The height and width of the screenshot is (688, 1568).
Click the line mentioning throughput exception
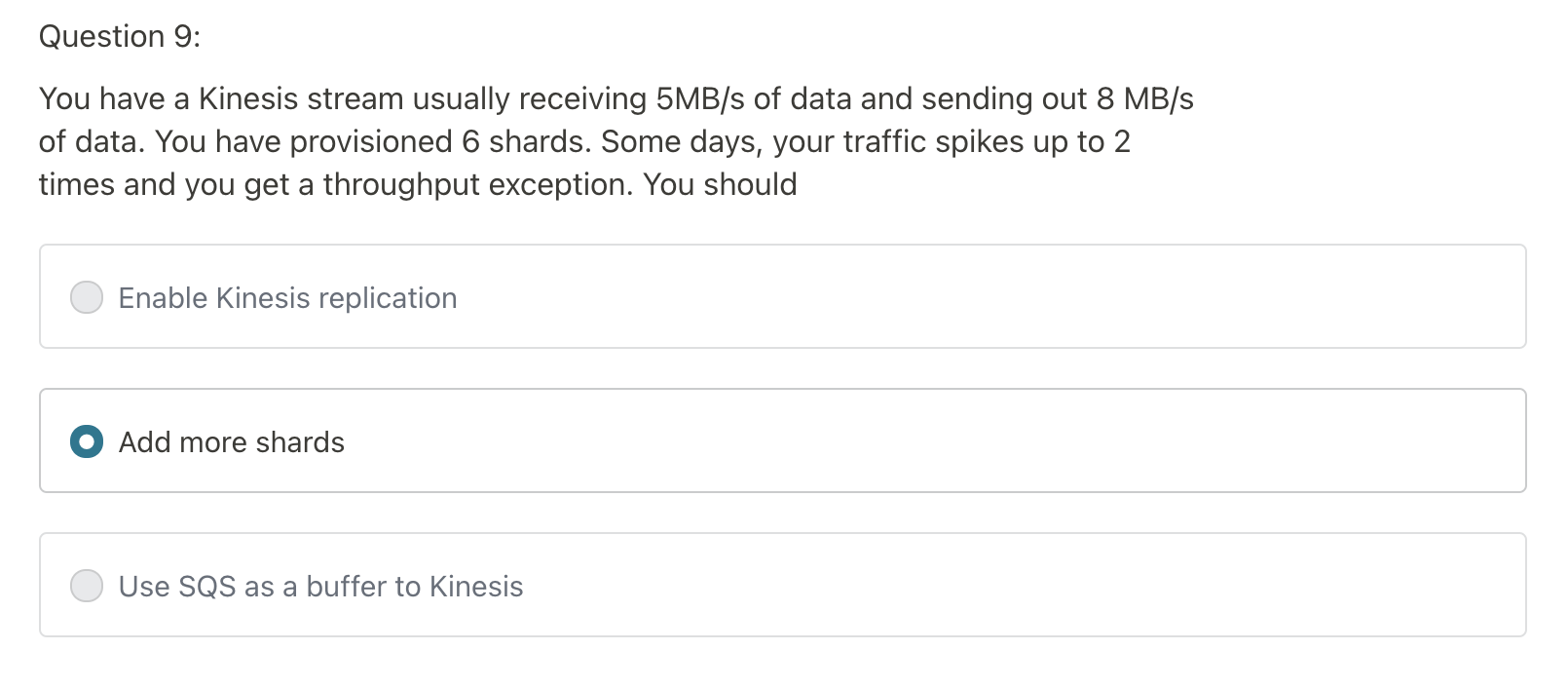pos(418,184)
